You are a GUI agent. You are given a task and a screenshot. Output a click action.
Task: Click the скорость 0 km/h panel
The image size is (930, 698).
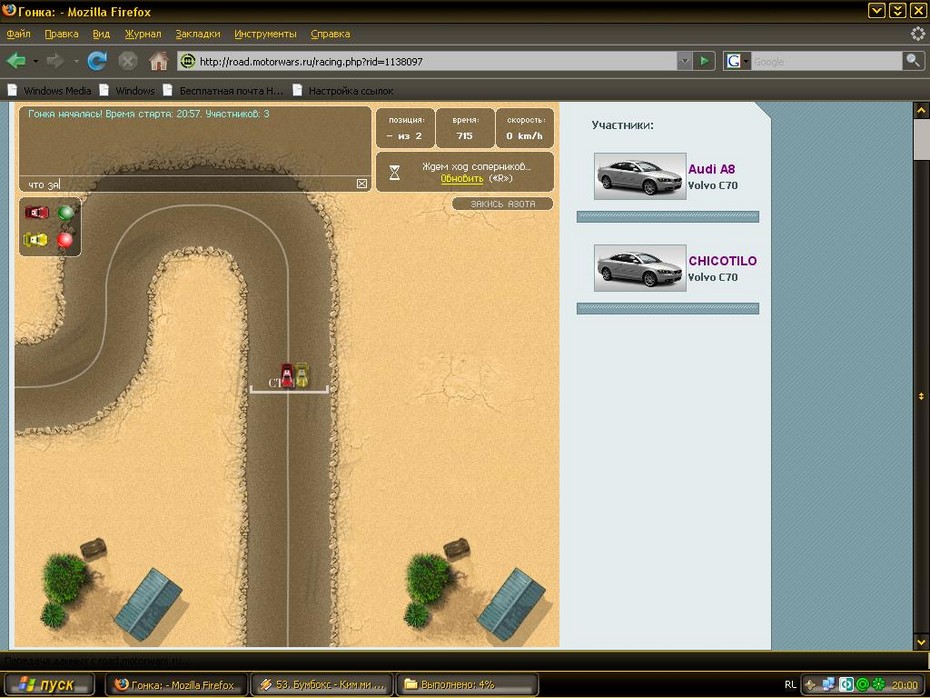tap(524, 128)
